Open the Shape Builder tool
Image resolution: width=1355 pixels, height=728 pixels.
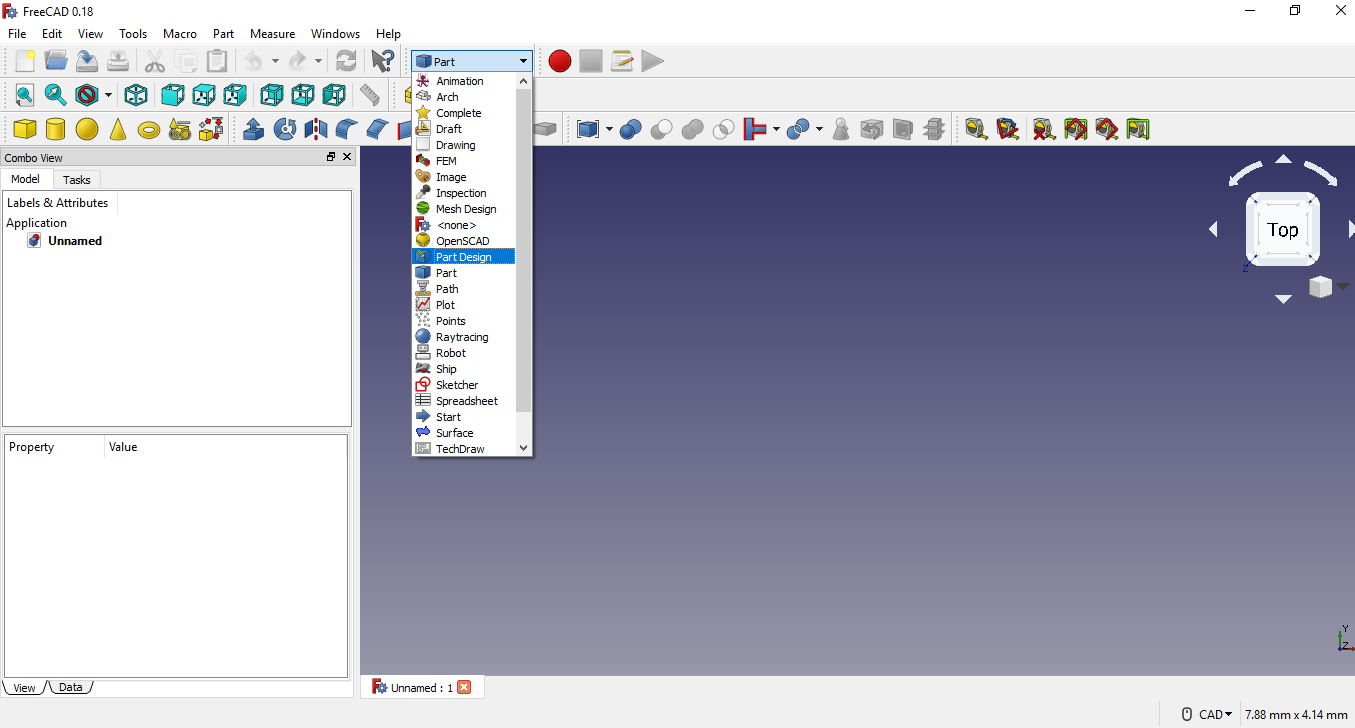click(x=211, y=129)
